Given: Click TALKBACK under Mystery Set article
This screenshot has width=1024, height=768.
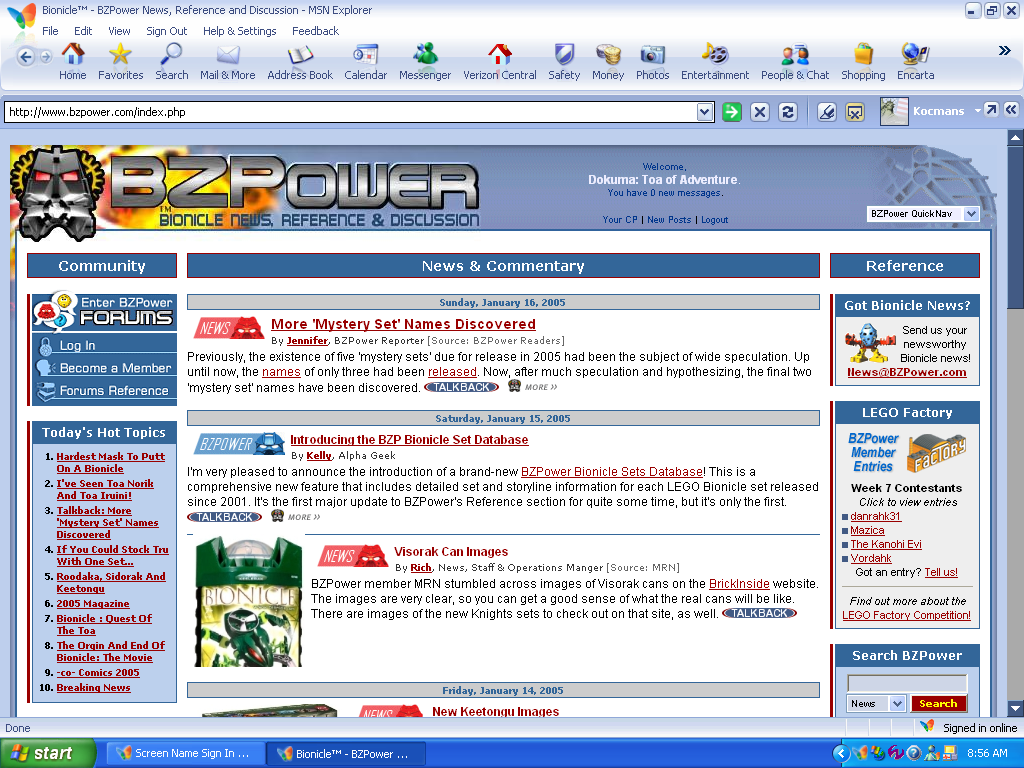Looking at the screenshot, I should 462,387.
